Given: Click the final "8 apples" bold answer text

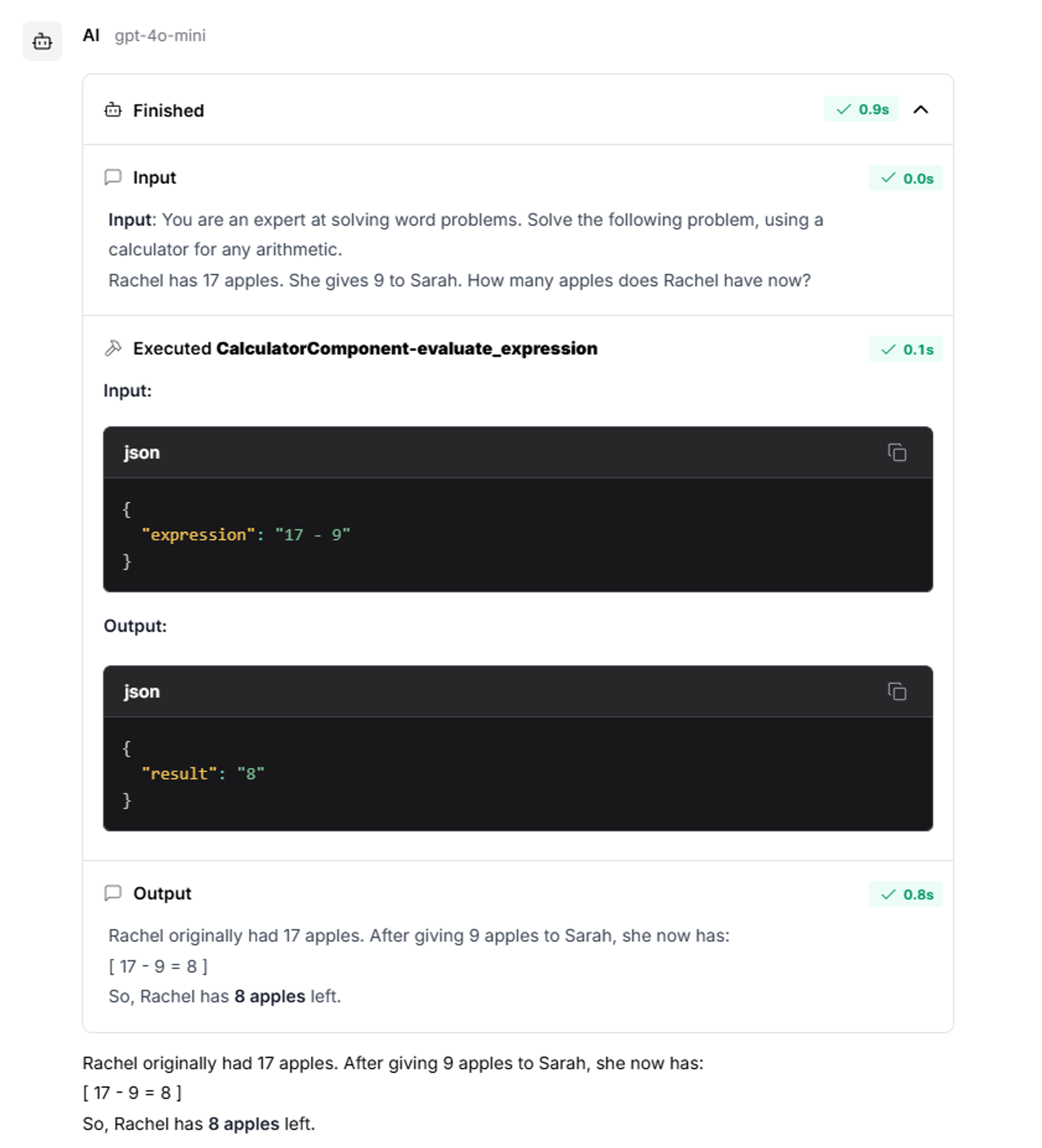Looking at the screenshot, I should tap(243, 1124).
